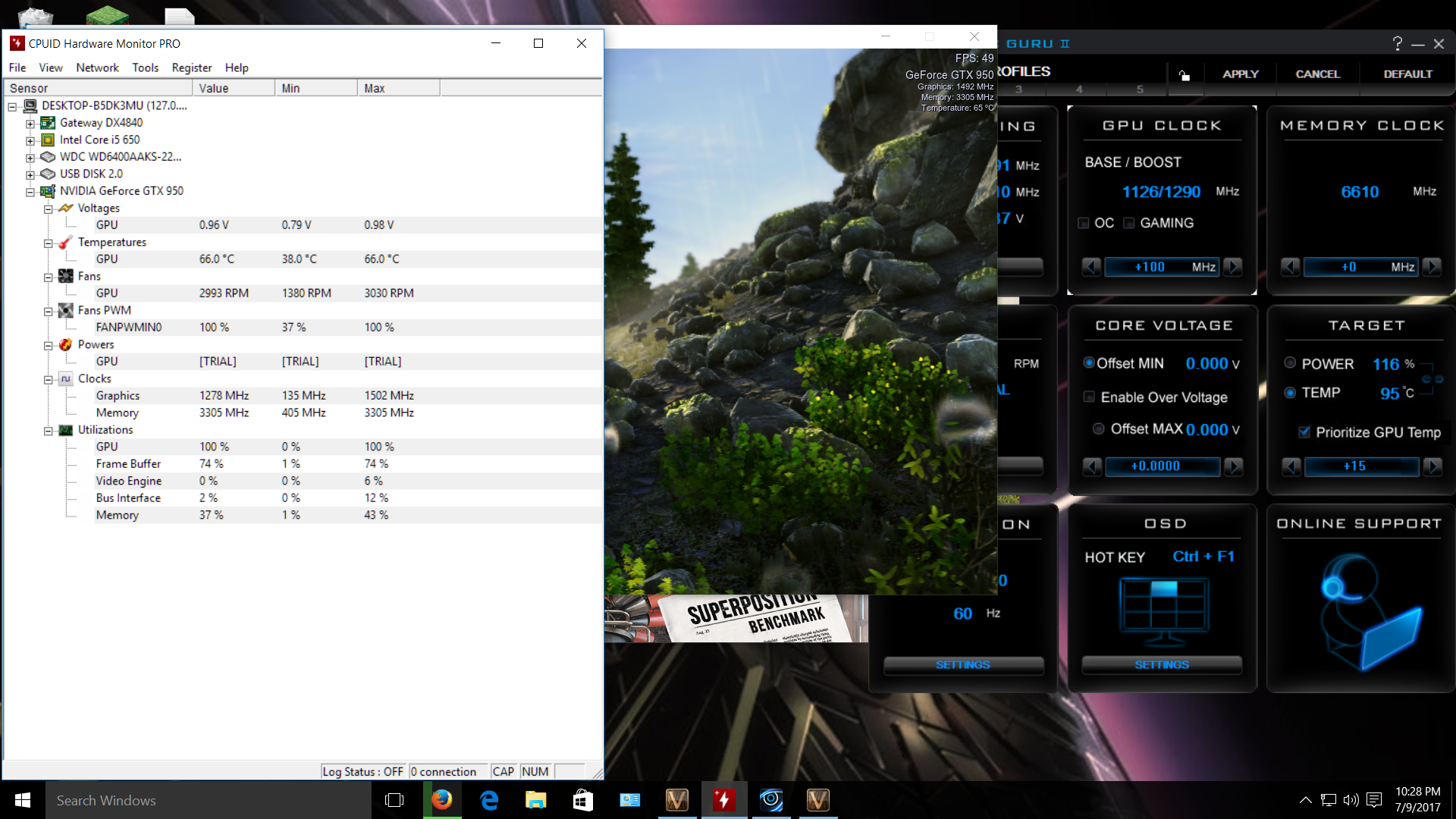
Task: Expand the Intel Core i5 650 node
Action: tap(30, 140)
